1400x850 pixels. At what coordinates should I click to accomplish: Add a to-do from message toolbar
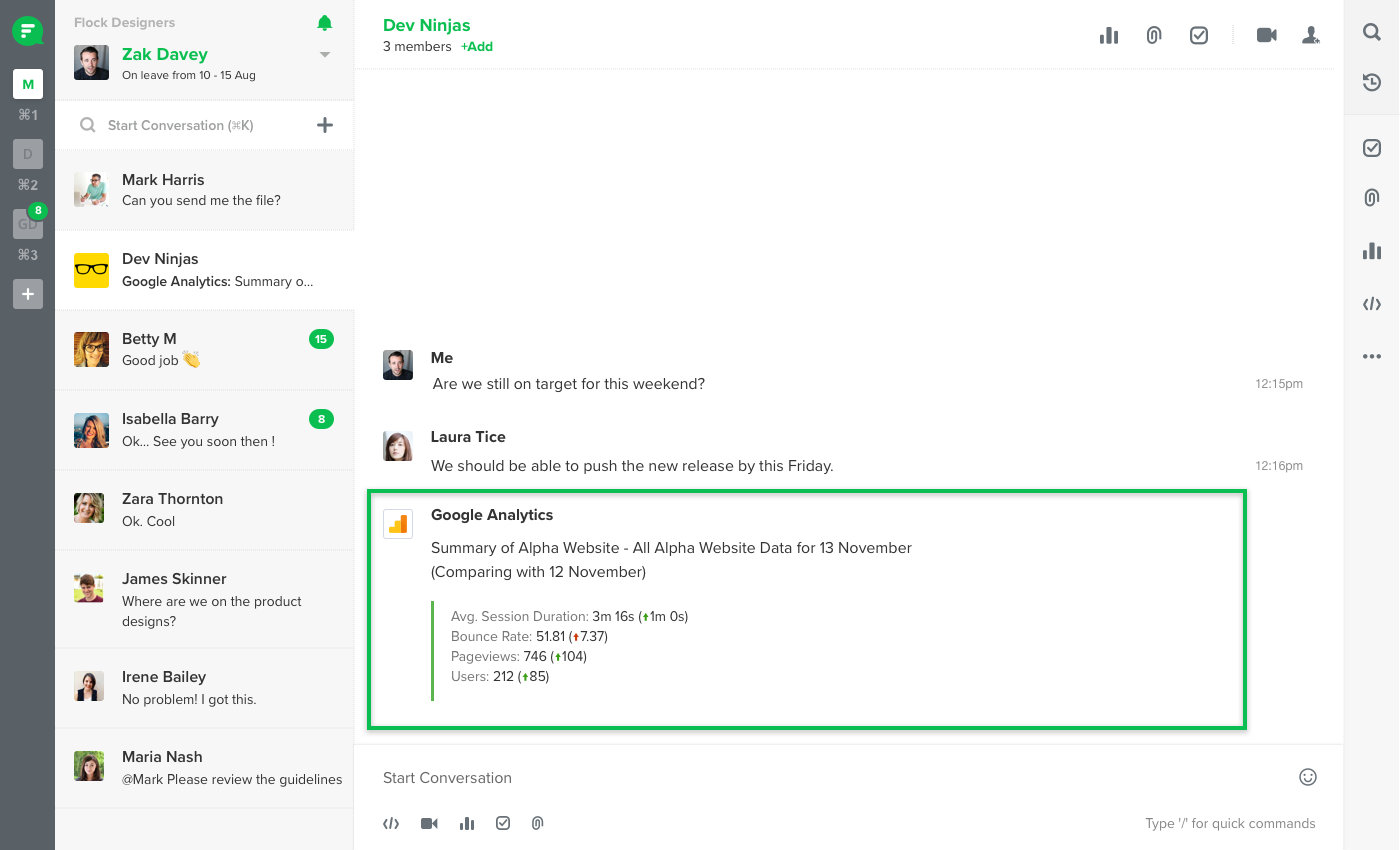[503, 824]
